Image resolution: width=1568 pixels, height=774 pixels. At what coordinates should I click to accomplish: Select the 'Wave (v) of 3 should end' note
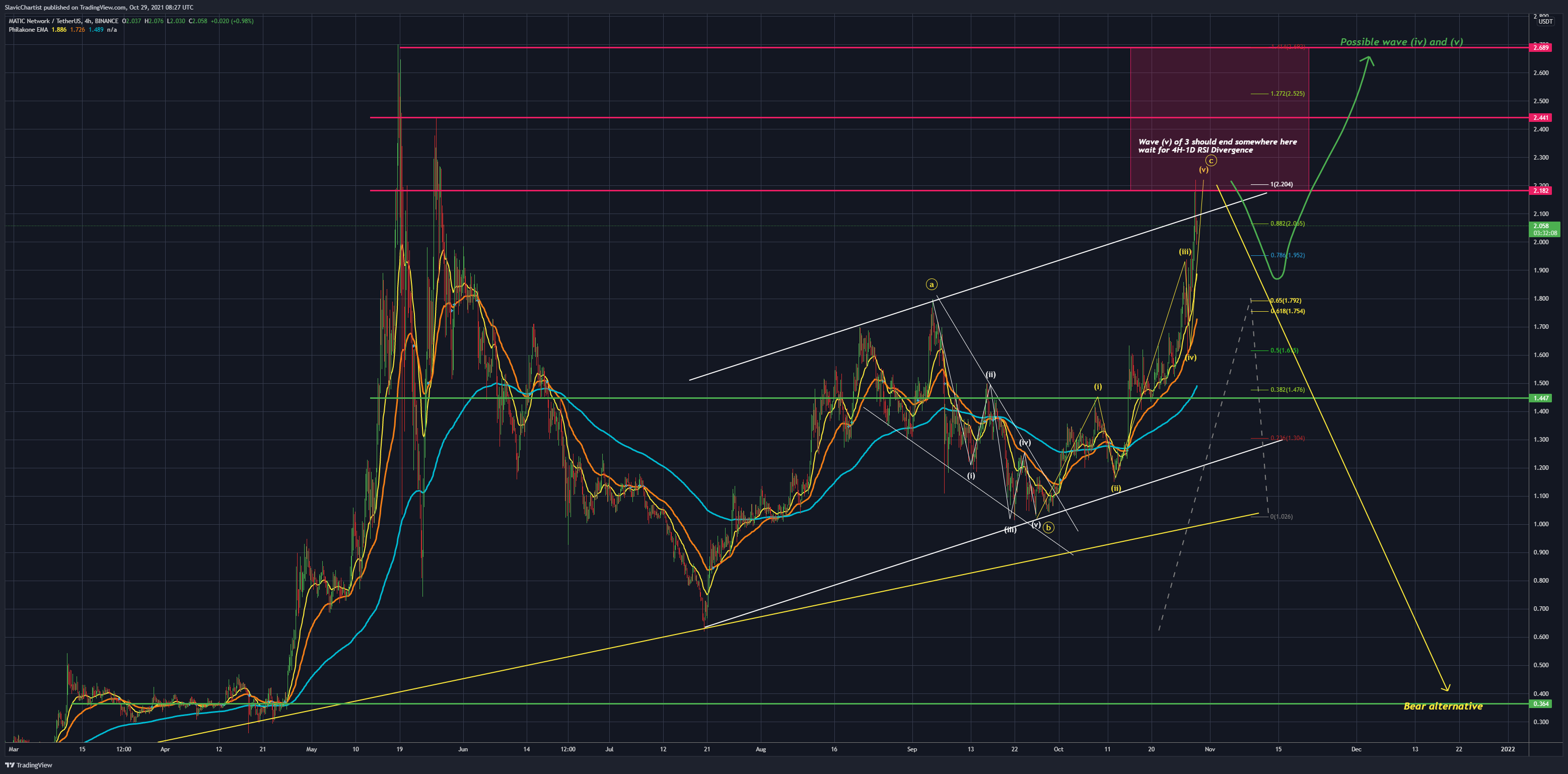tap(1218, 146)
